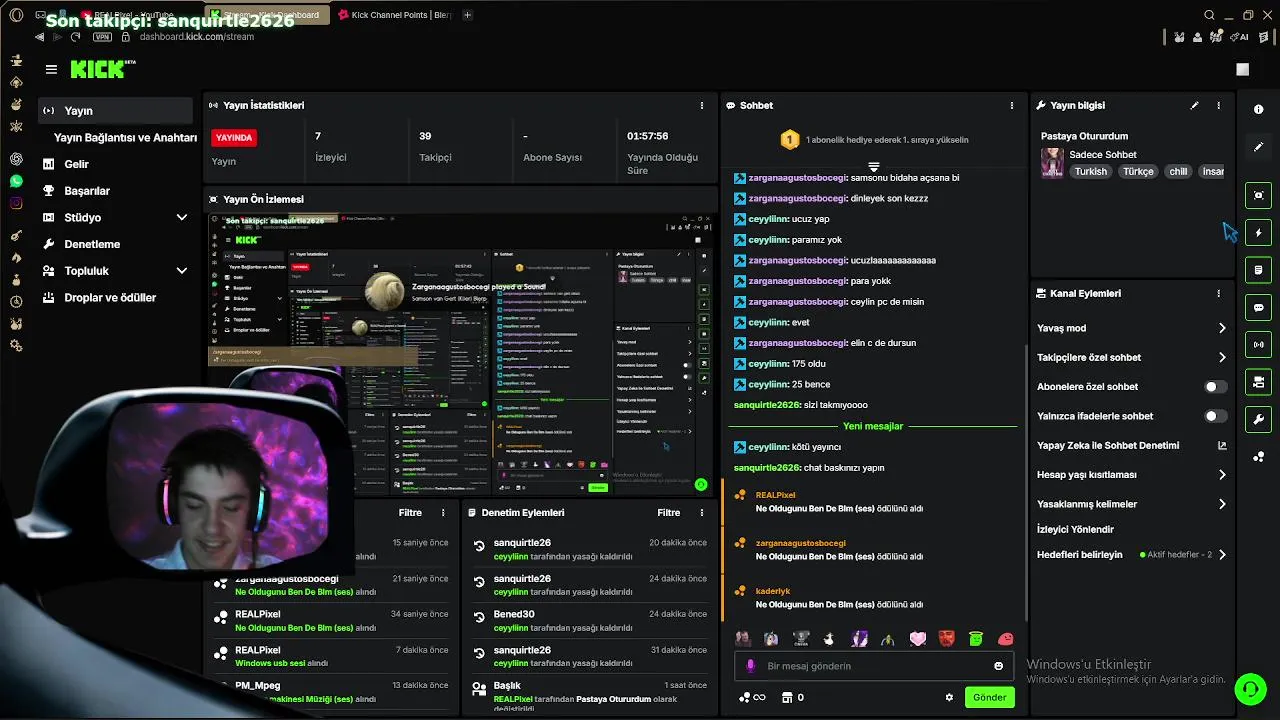This screenshot has height=720, width=1280.
Task: Open the Denetim Eylemleri Filtre dropdown
Action: 669,513
